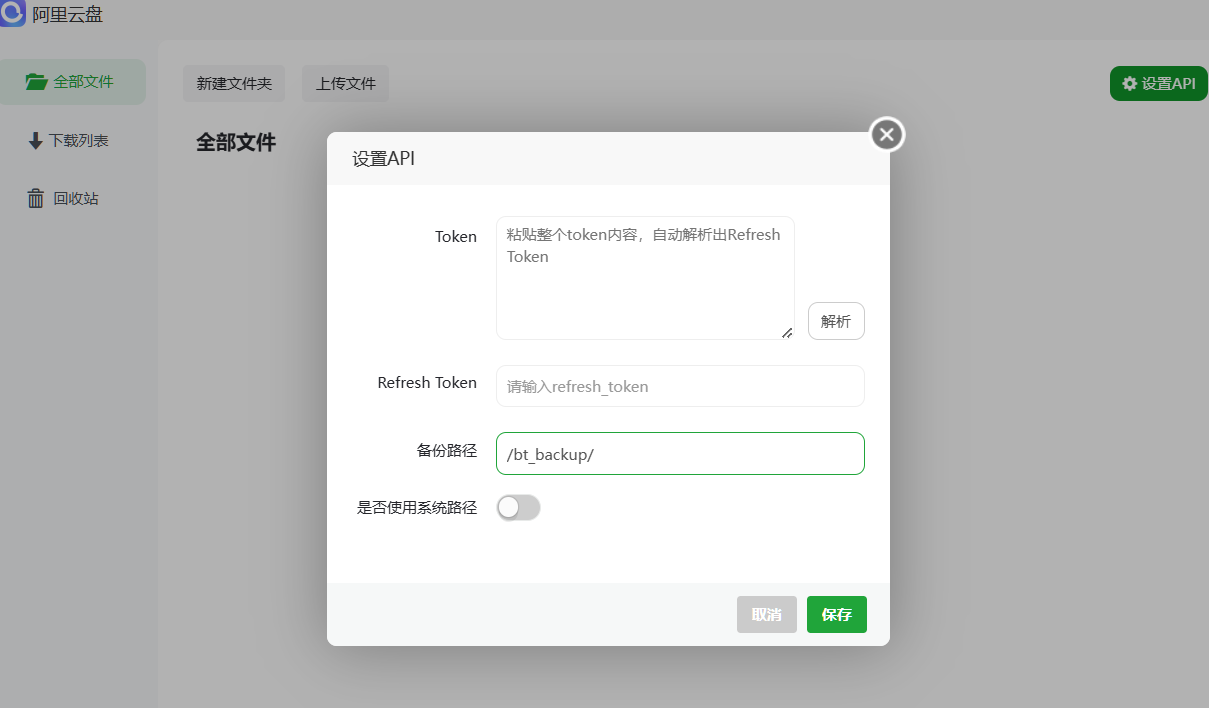Click the 解析 button
This screenshot has height=708, width=1209.
coord(836,321)
